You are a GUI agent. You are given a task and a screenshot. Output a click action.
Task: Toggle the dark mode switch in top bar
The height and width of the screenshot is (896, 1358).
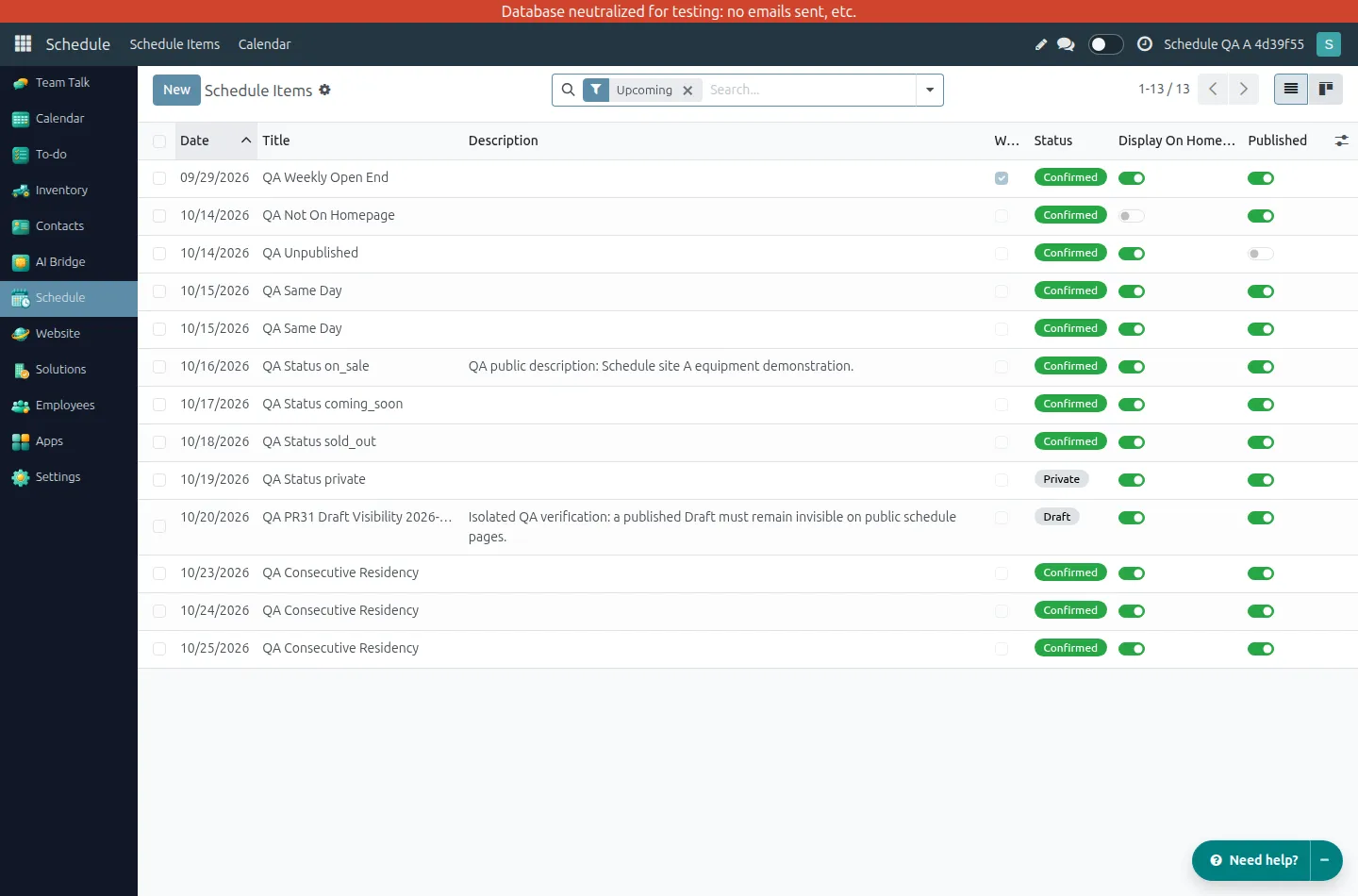(x=1105, y=44)
